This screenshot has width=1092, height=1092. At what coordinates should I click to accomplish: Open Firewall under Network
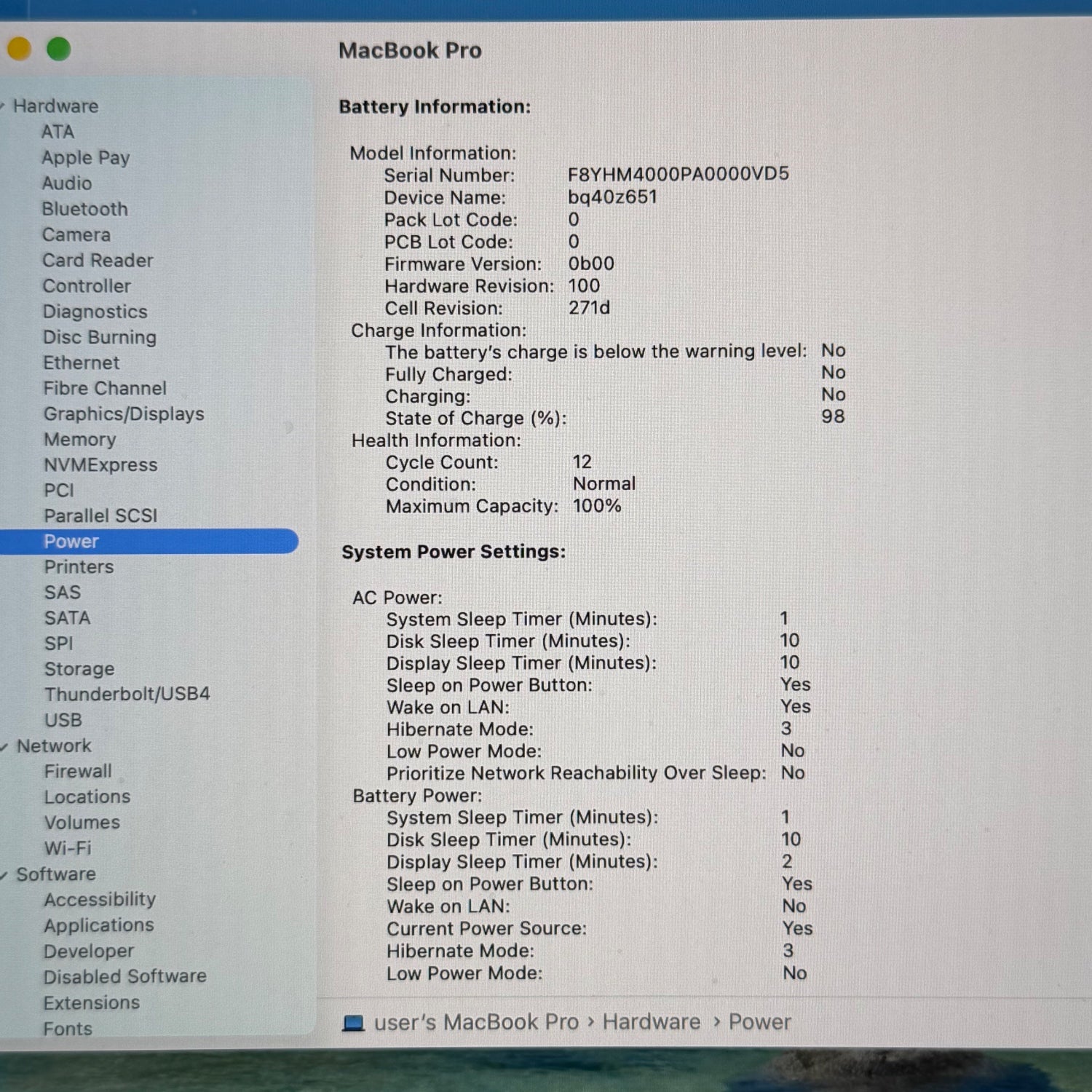[78, 772]
